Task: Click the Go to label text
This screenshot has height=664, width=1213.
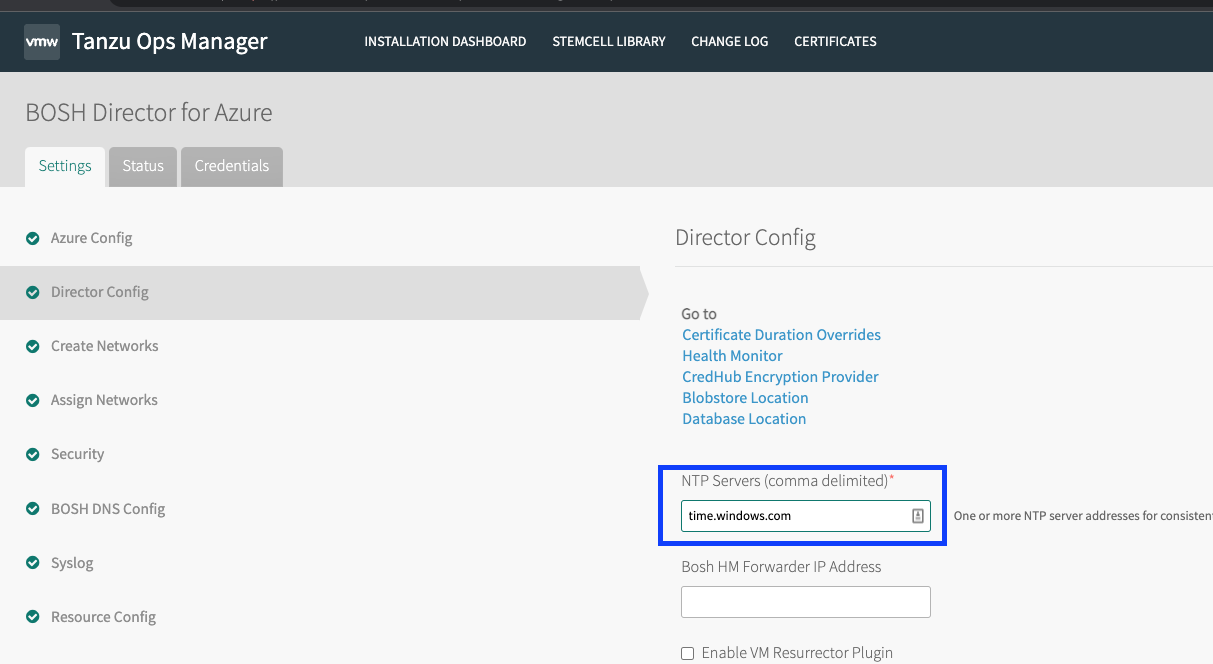Action: [x=699, y=314]
